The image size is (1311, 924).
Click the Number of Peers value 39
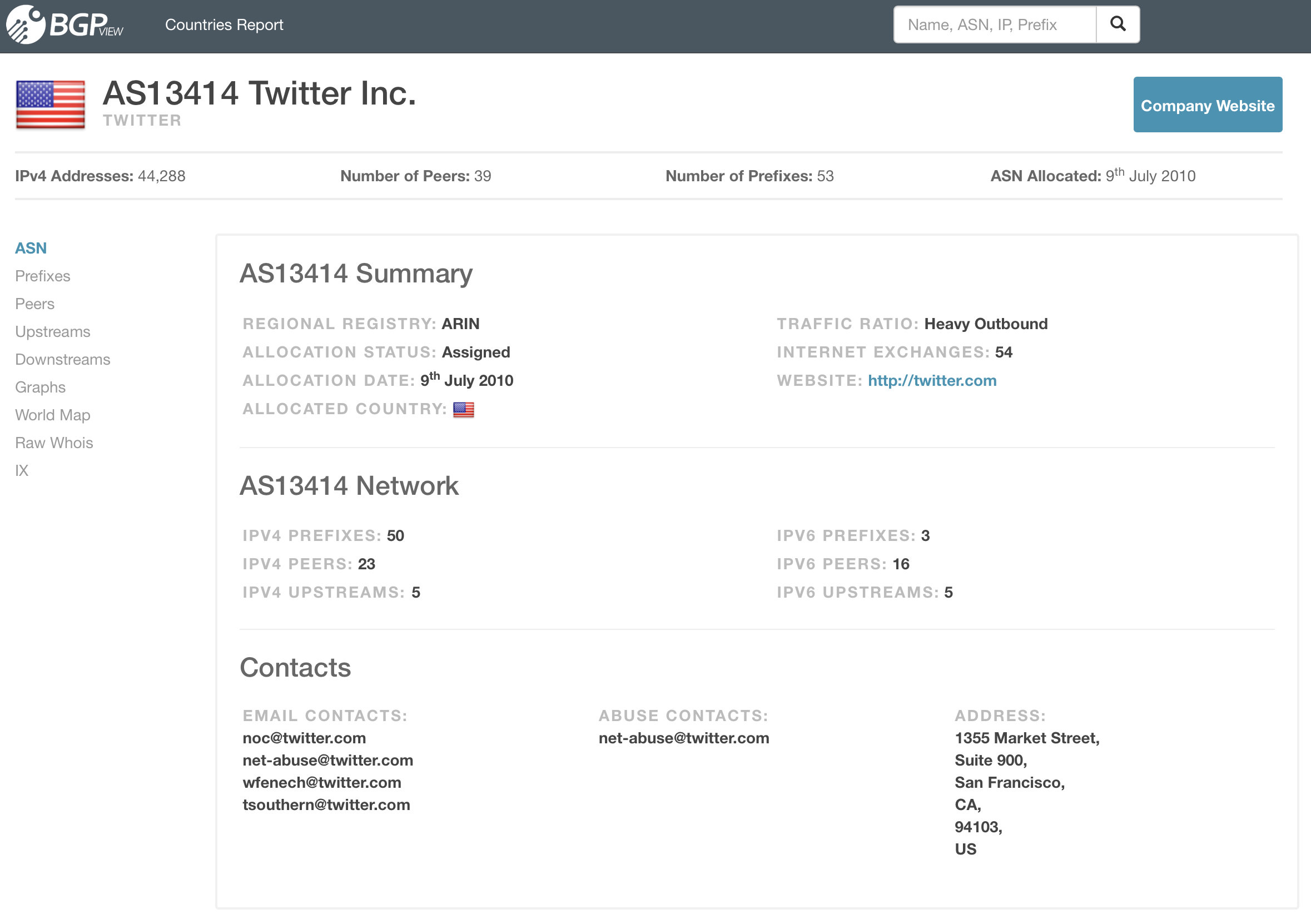click(483, 176)
